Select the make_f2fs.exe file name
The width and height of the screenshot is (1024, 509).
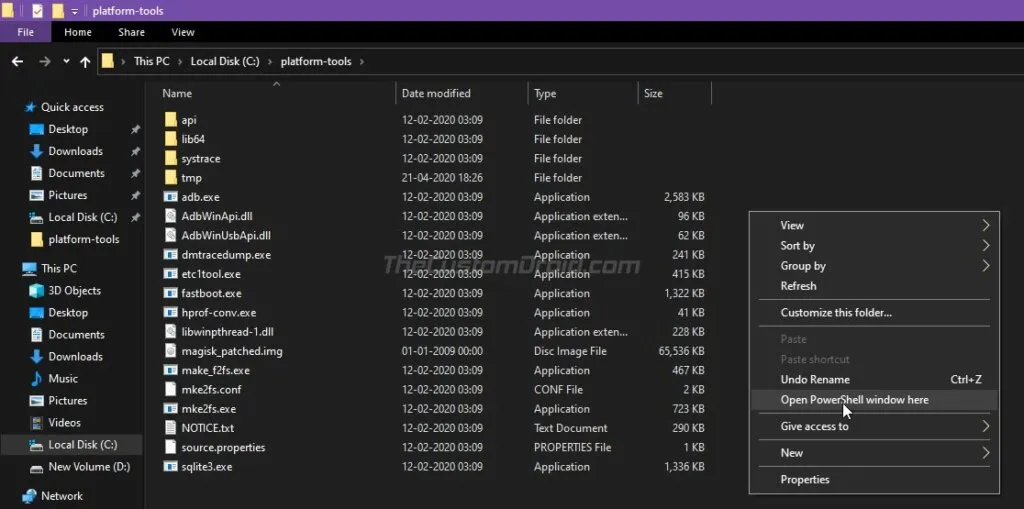(216, 370)
